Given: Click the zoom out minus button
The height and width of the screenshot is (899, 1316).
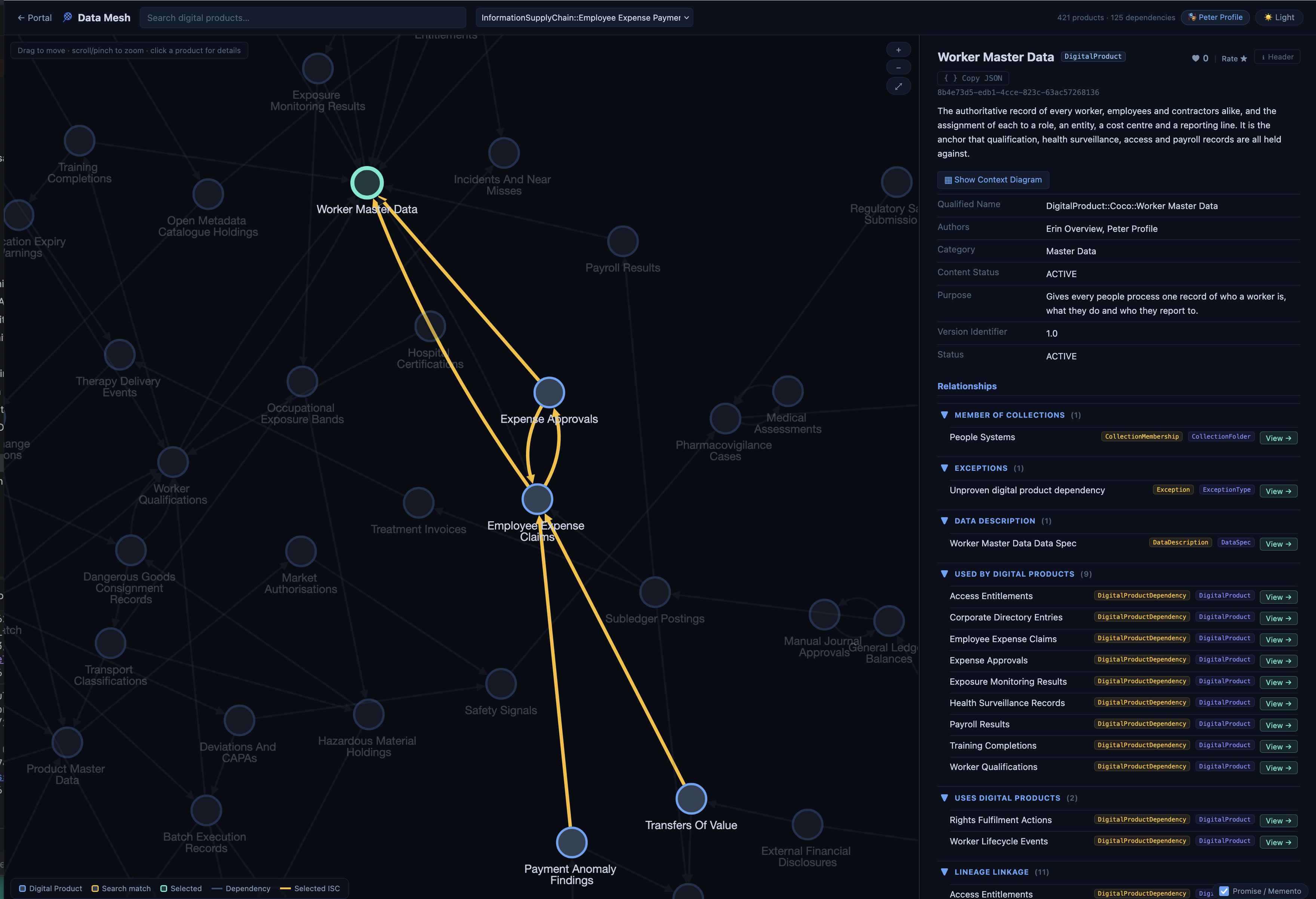Looking at the screenshot, I should pyautogui.click(x=898, y=68).
